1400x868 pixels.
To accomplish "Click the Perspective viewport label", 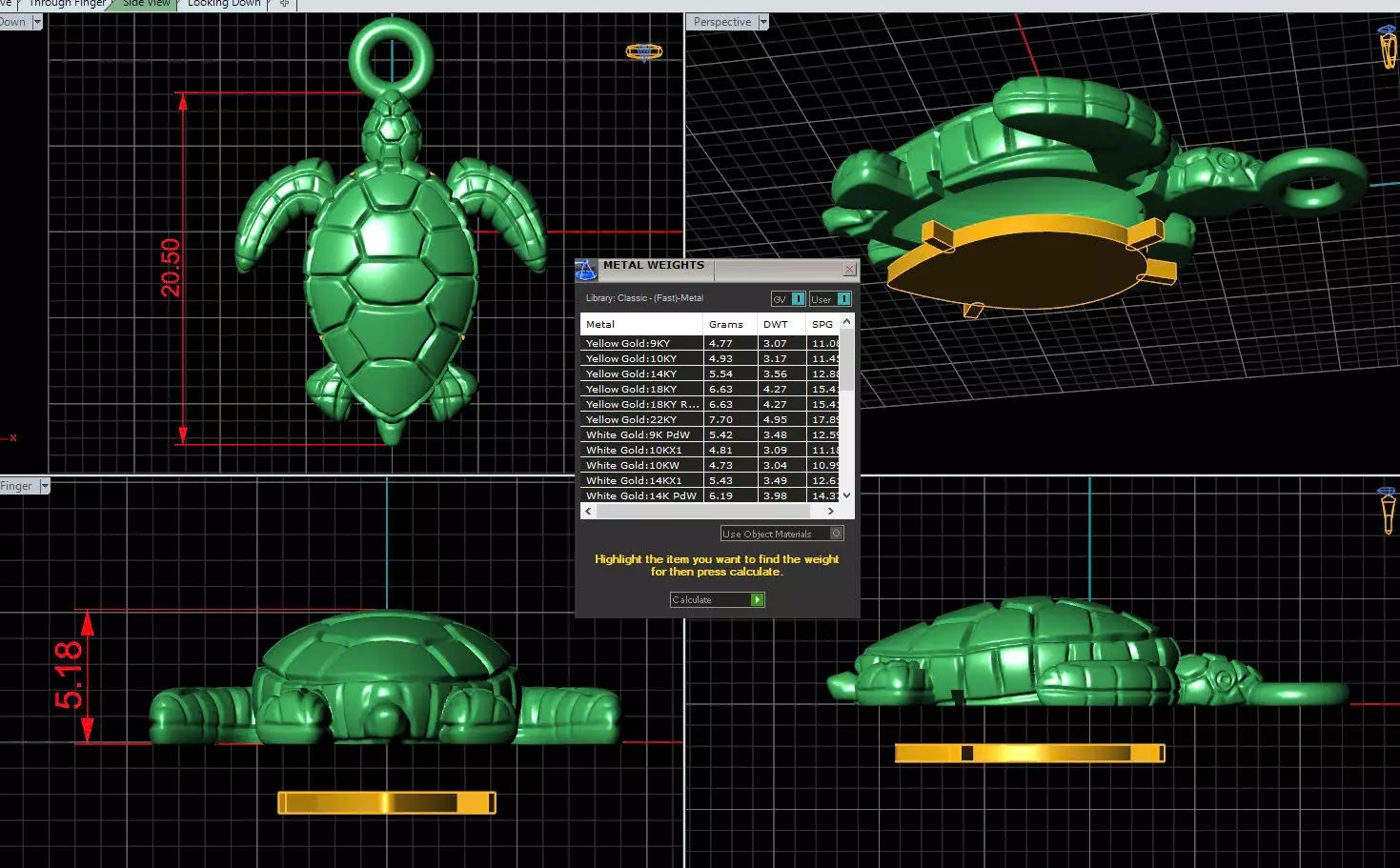I will pos(722,22).
